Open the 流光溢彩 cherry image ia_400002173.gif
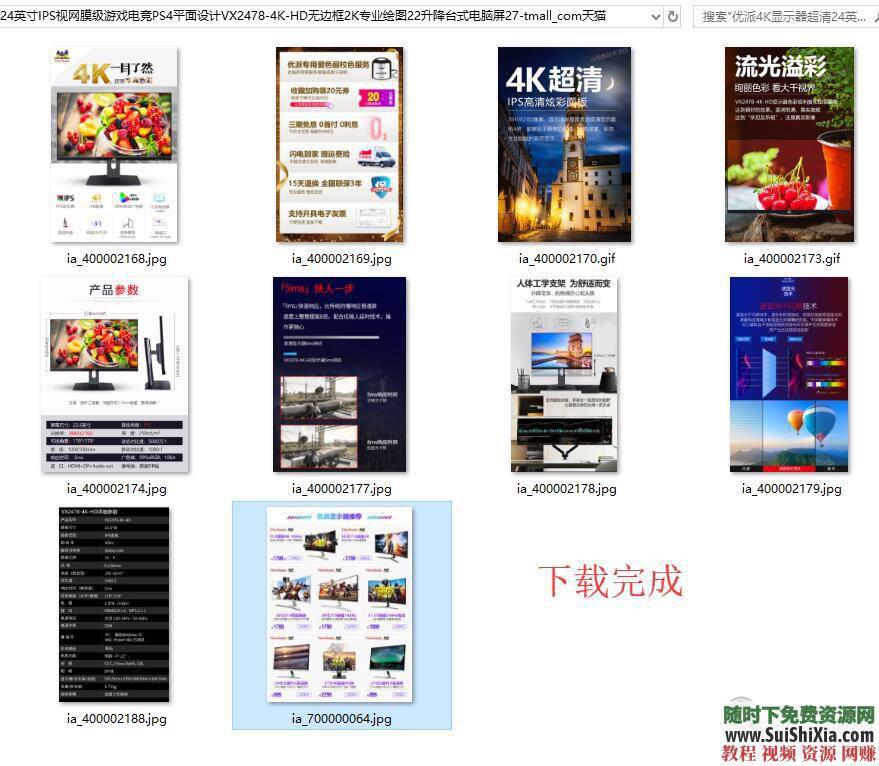Image resolution: width=879 pixels, height=766 pixels. point(789,145)
